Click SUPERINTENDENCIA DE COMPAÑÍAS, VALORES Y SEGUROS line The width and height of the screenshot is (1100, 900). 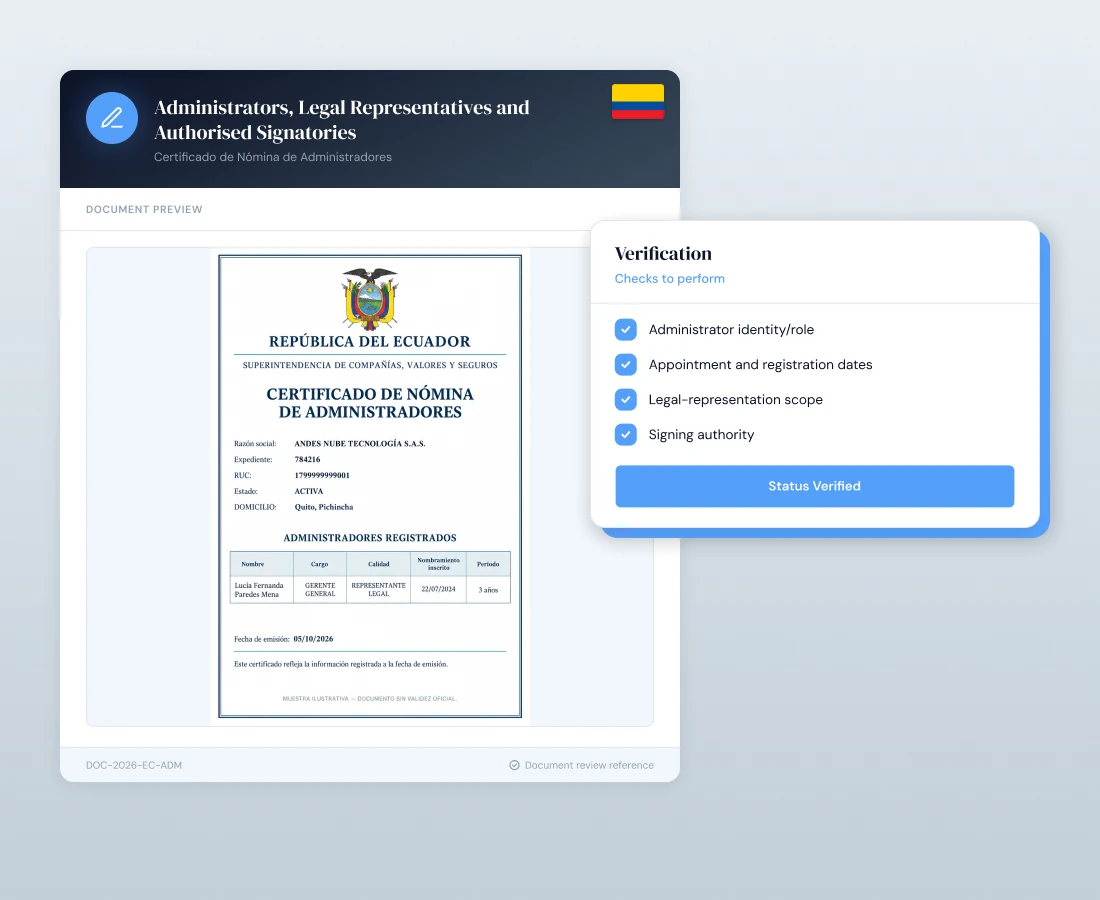pos(370,365)
